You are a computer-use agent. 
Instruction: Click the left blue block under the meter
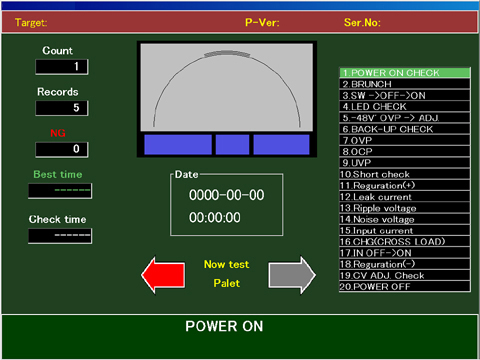coord(178,145)
